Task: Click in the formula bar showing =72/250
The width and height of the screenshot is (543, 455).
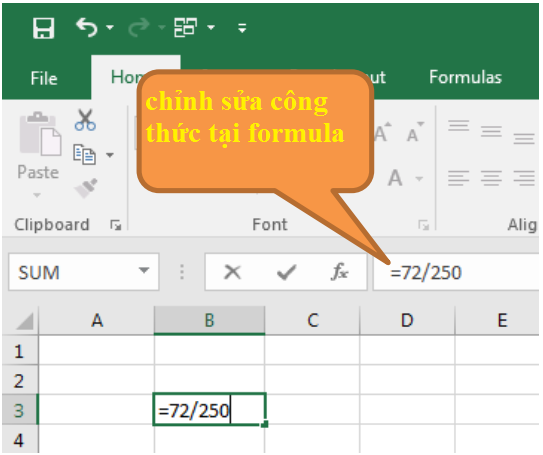Action: pos(456,273)
